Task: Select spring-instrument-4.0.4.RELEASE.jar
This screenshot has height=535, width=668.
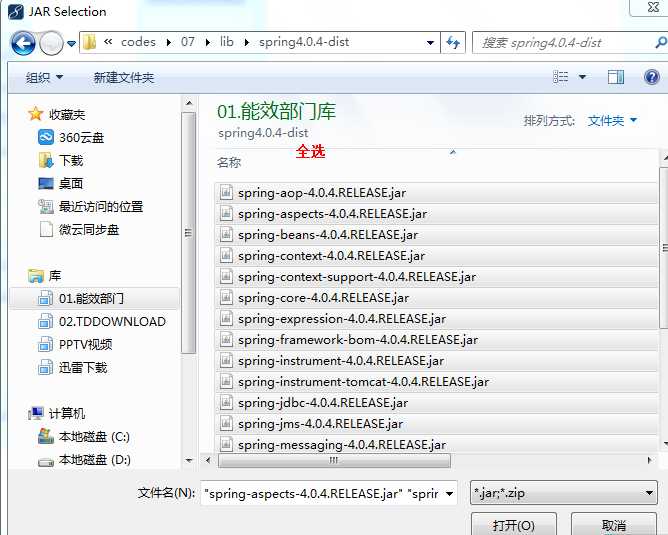Action: coord(436,361)
